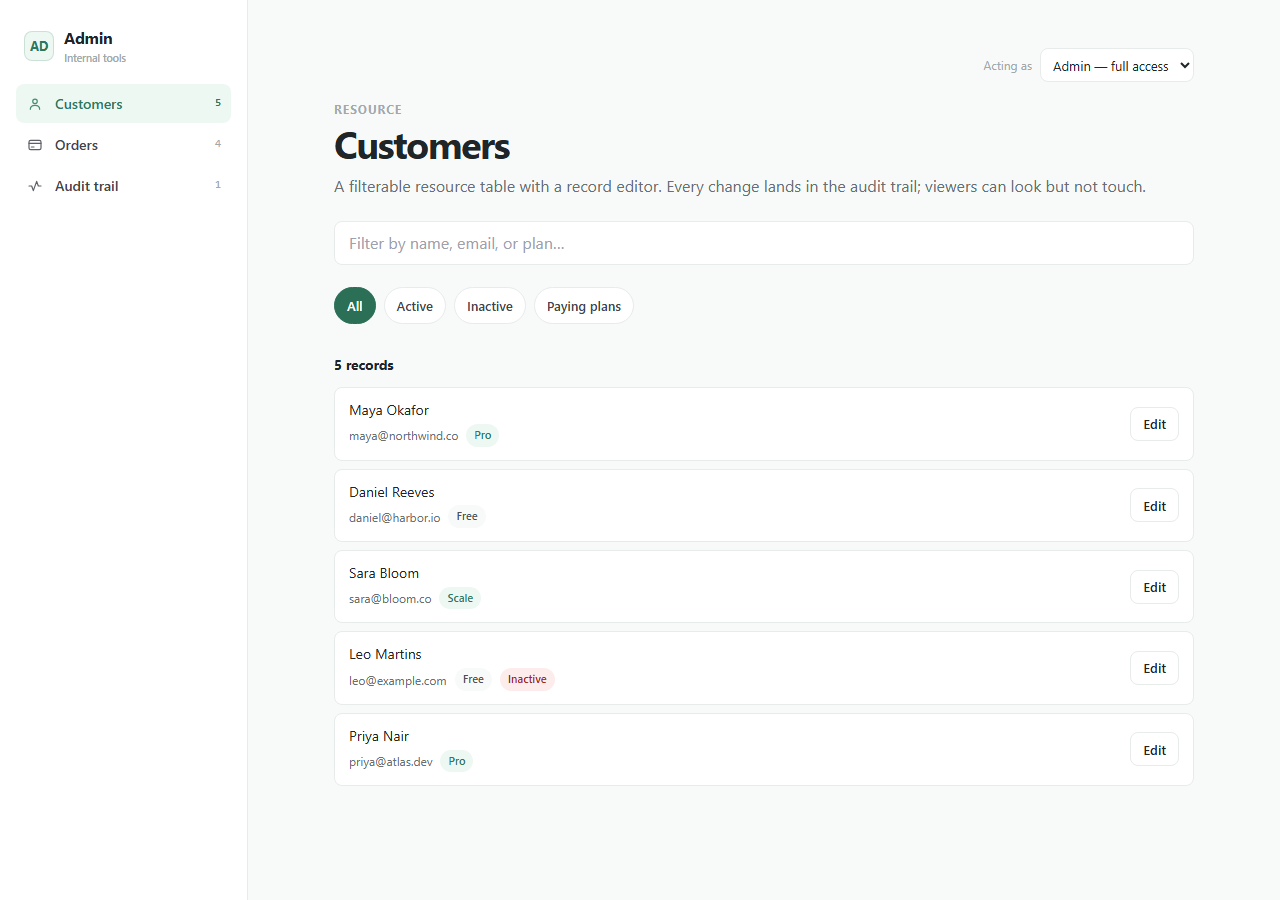Edit the Leo Martins record
Screen dimensions: 1280x900
[x=1154, y=668]
